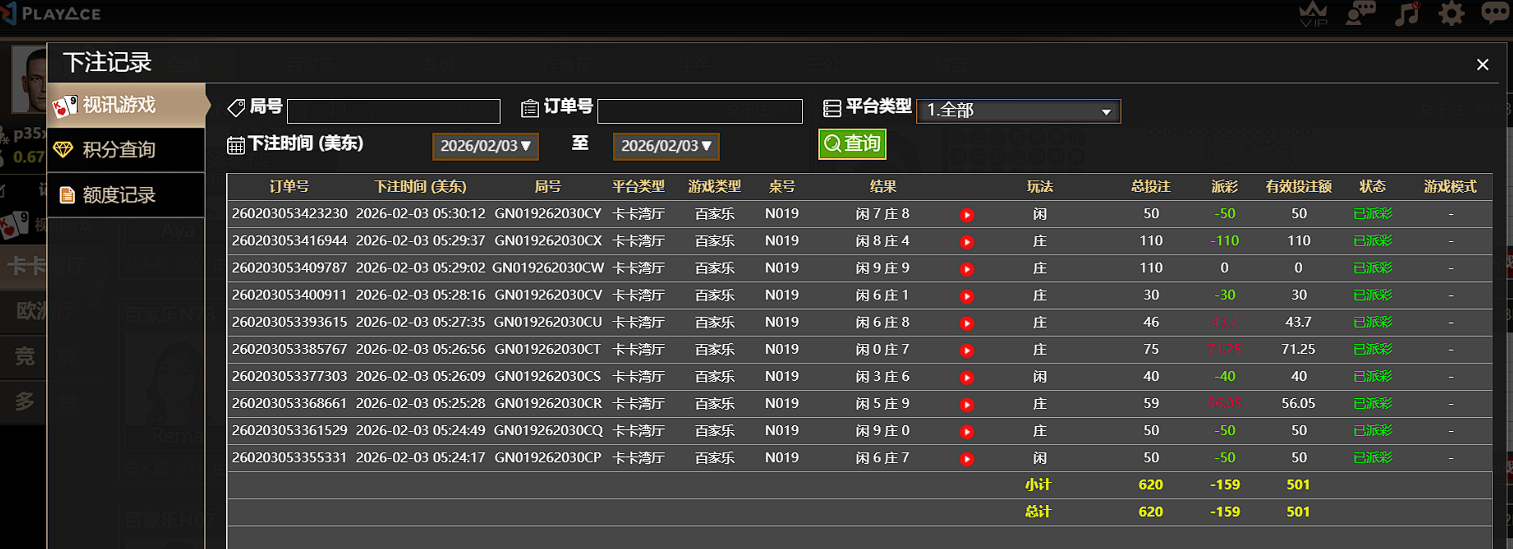Image resolution: width=1513 pixels, height=549 pixels.
Task: Click the top-right message bubble icon
Action: (1494, 13)
